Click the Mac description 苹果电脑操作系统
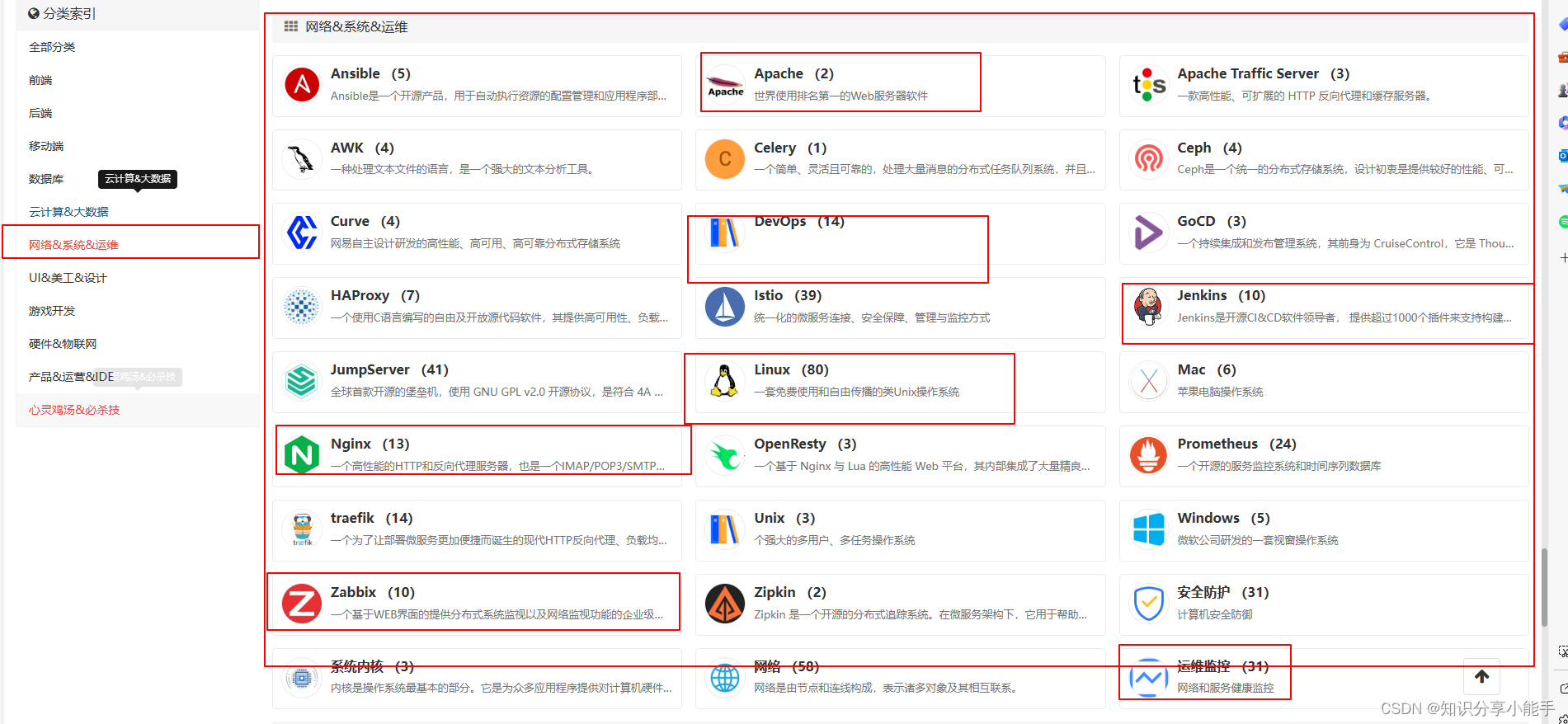The height and width of the screenshot is (724, 1568). coord(1220,392)
